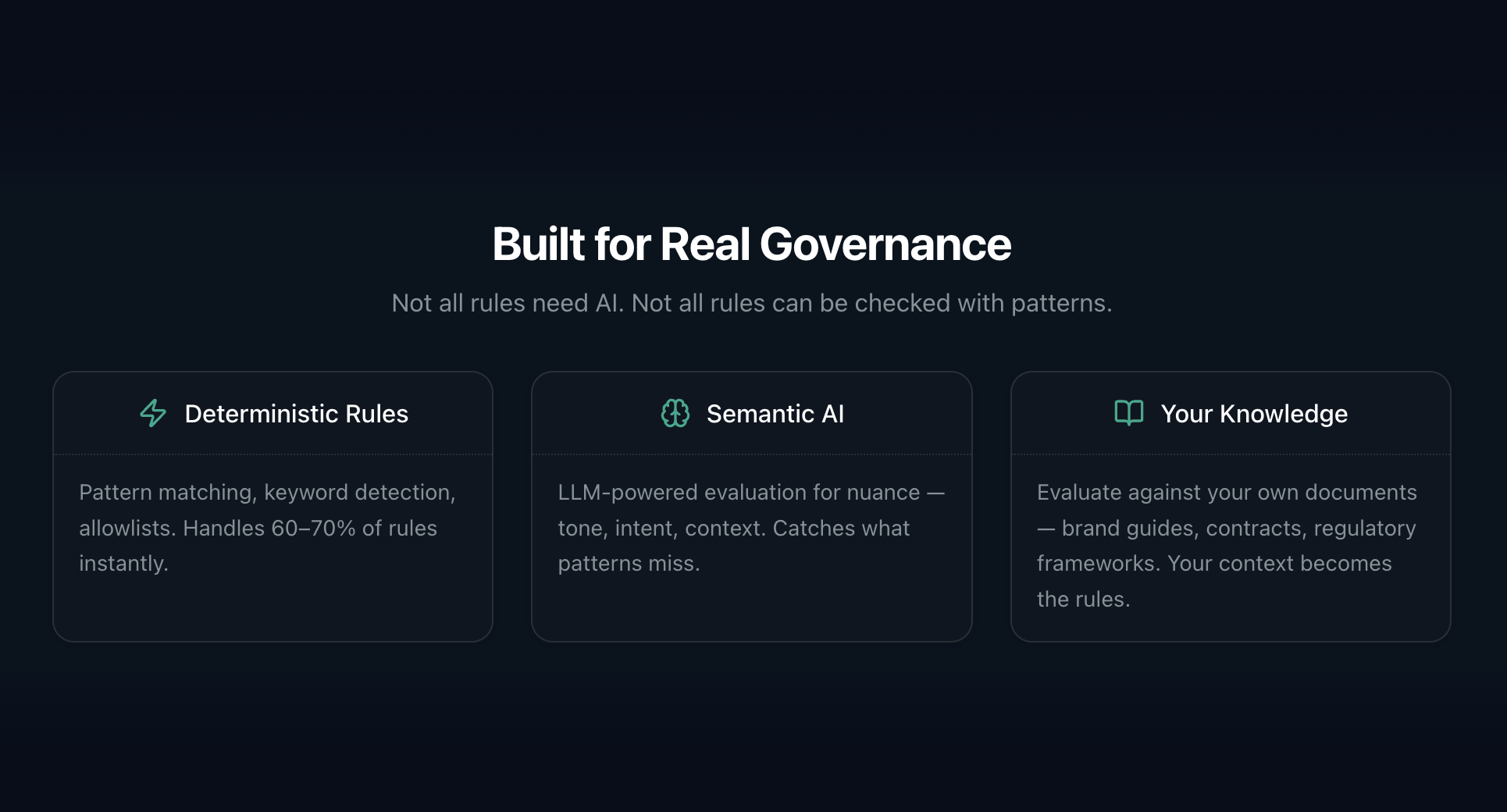Click the dotted divider under Semantic AI header
Screen dimensions: 1507x812
click(x=751, y=454)
